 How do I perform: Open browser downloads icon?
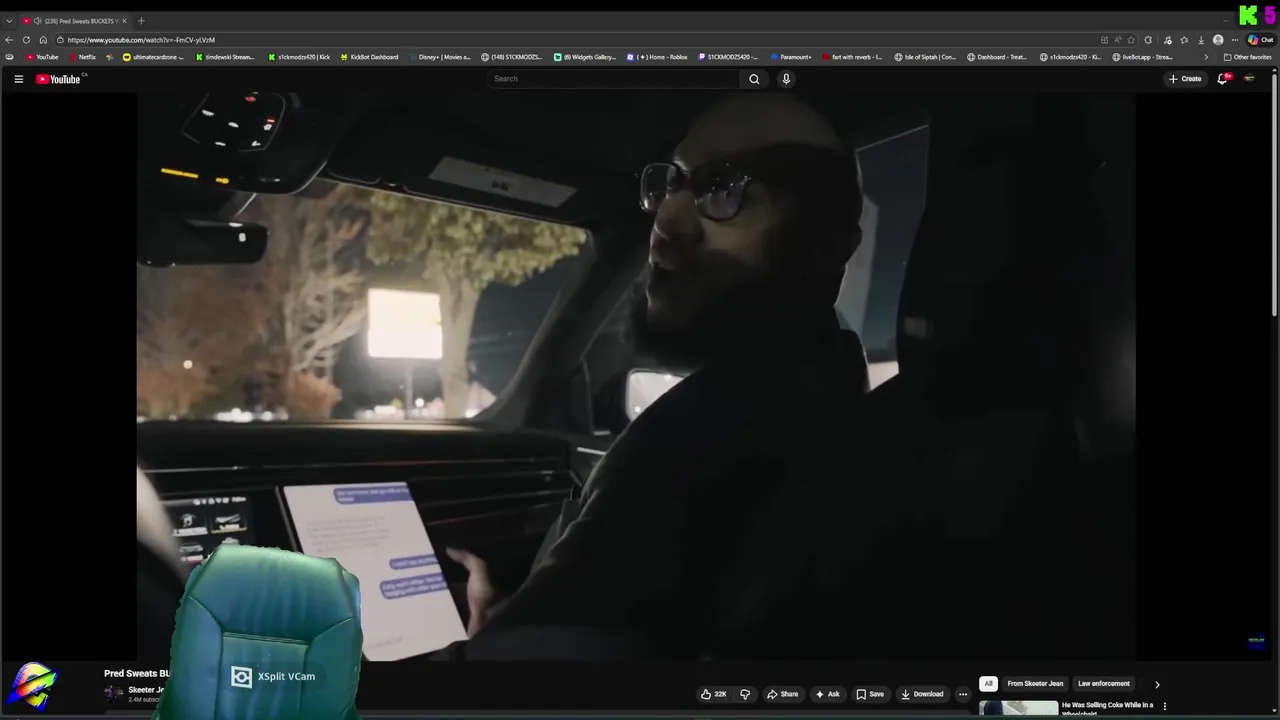coord(1201,40)
